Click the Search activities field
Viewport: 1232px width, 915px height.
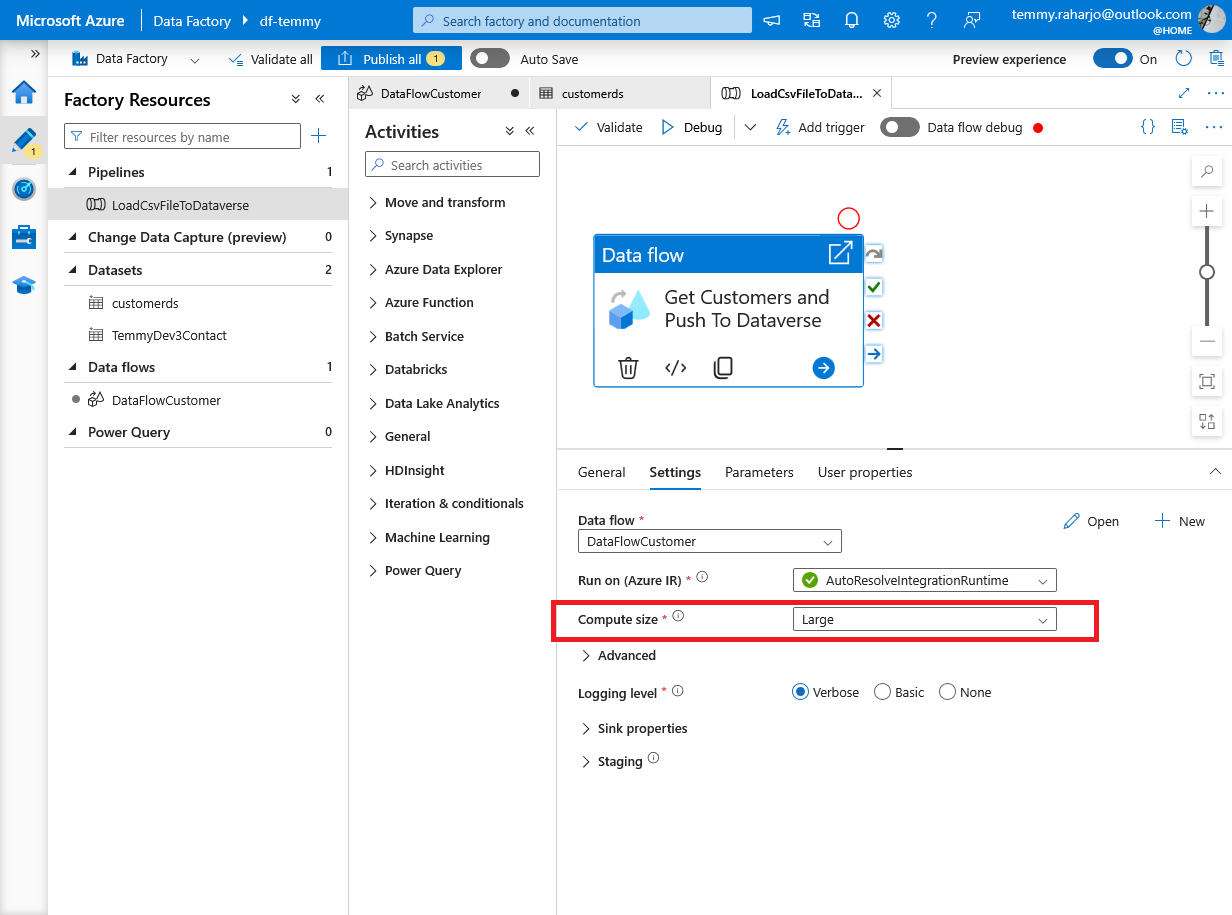pos(452,165)
